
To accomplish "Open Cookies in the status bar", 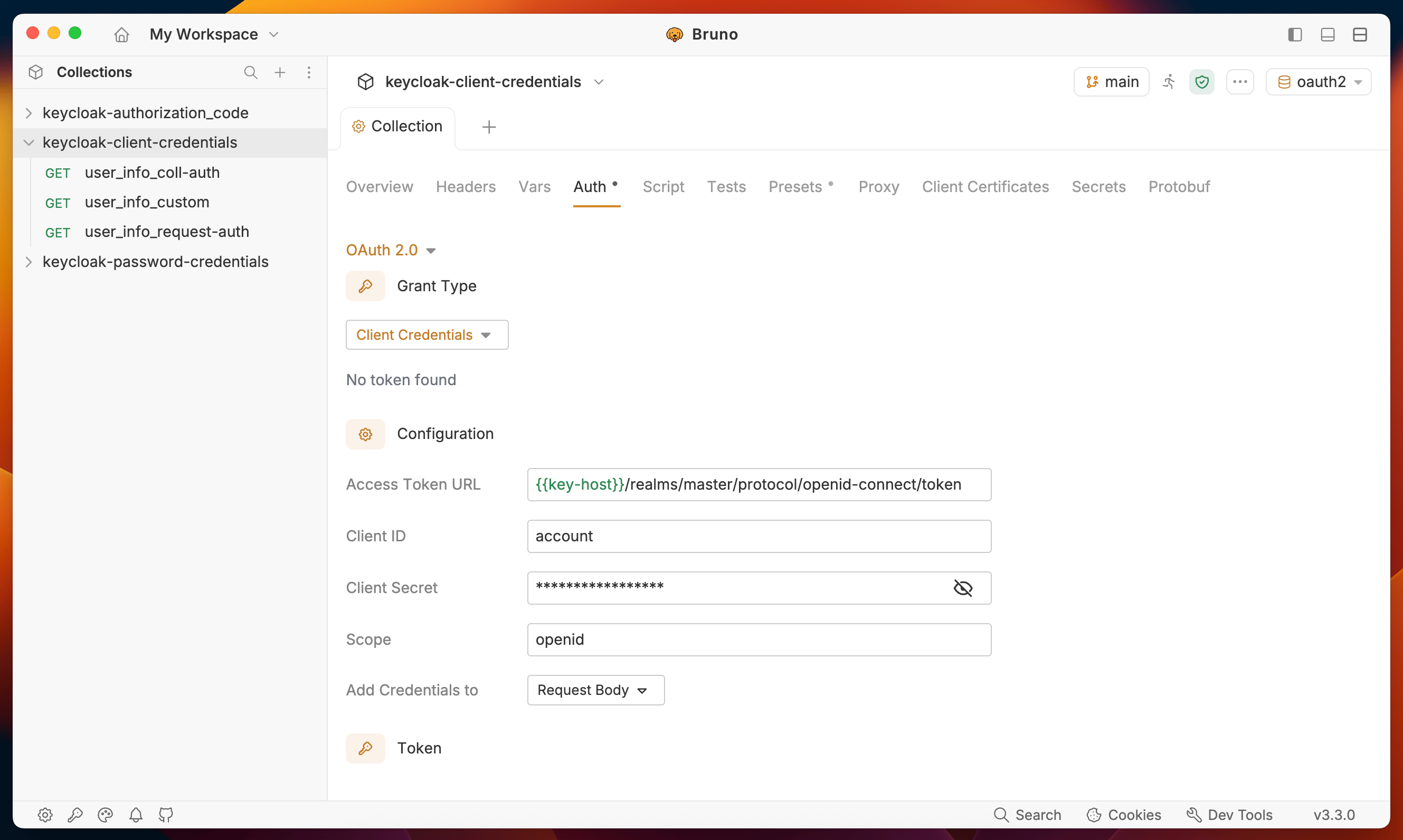I will point(1123,815).
